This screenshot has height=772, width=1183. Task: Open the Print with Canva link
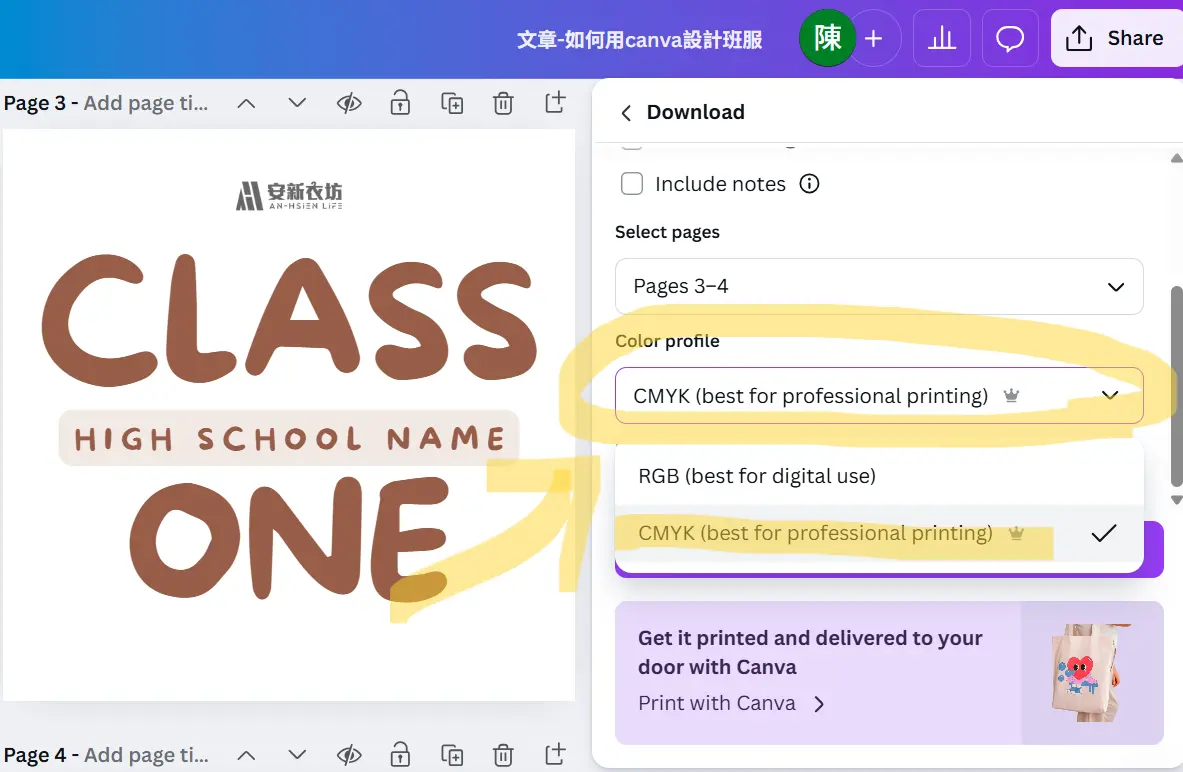tap(731, 703)
